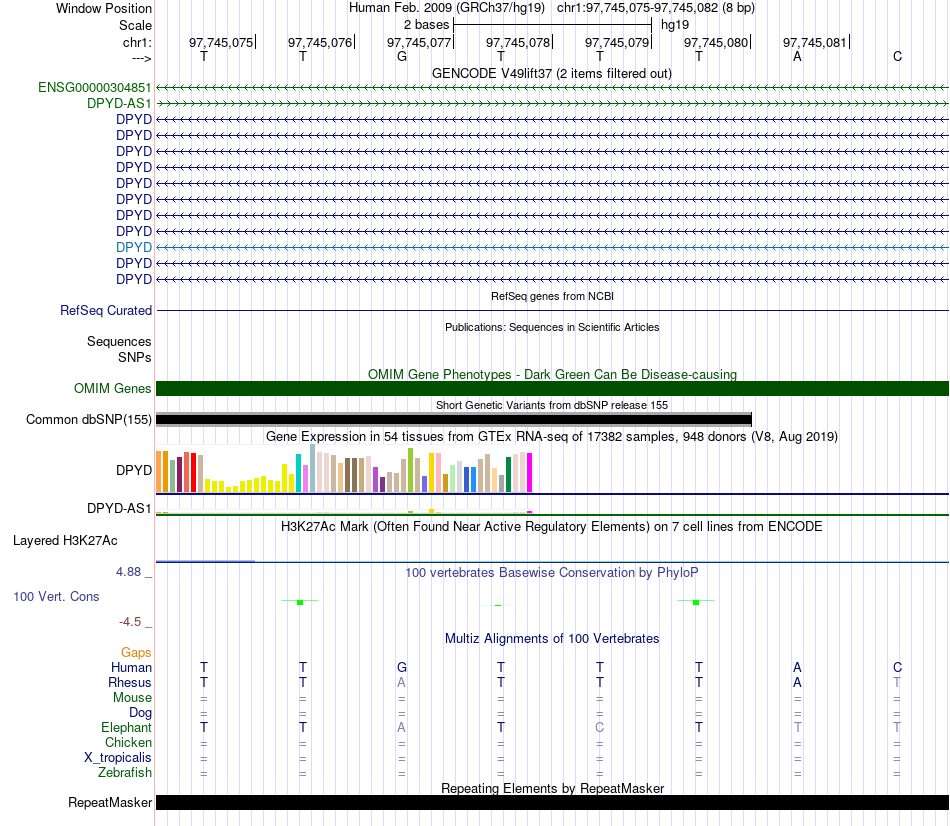This screenshot has width=950, height=826.
Task: Click the Common dbSNP(155) label
Action: pyautogui.click(x=88, y=419)
